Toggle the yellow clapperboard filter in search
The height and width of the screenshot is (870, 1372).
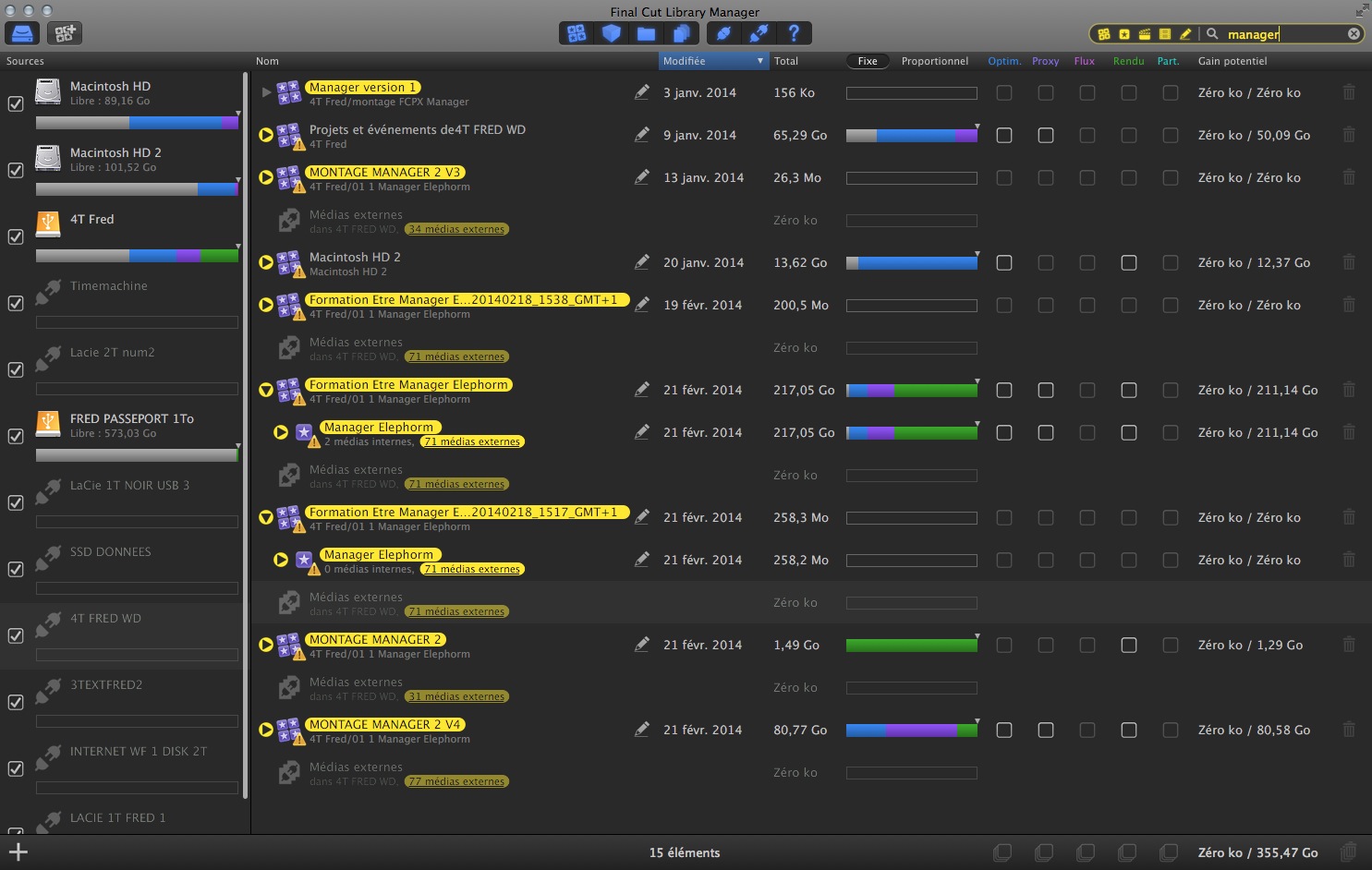point(1145,34)
